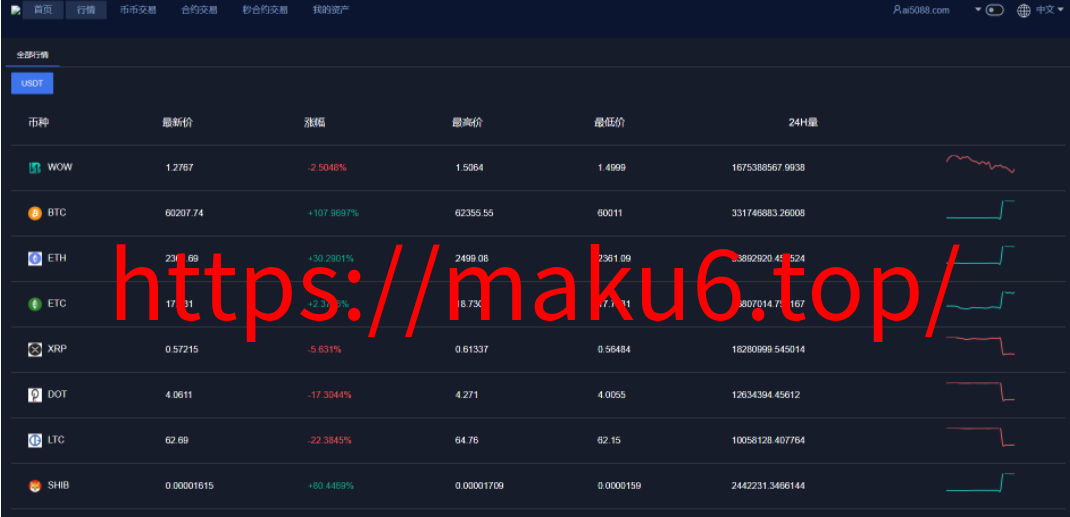This screenshot has width=1070, height=517.
Task: Go to the 首页 tab
Action: pos(43,10)
